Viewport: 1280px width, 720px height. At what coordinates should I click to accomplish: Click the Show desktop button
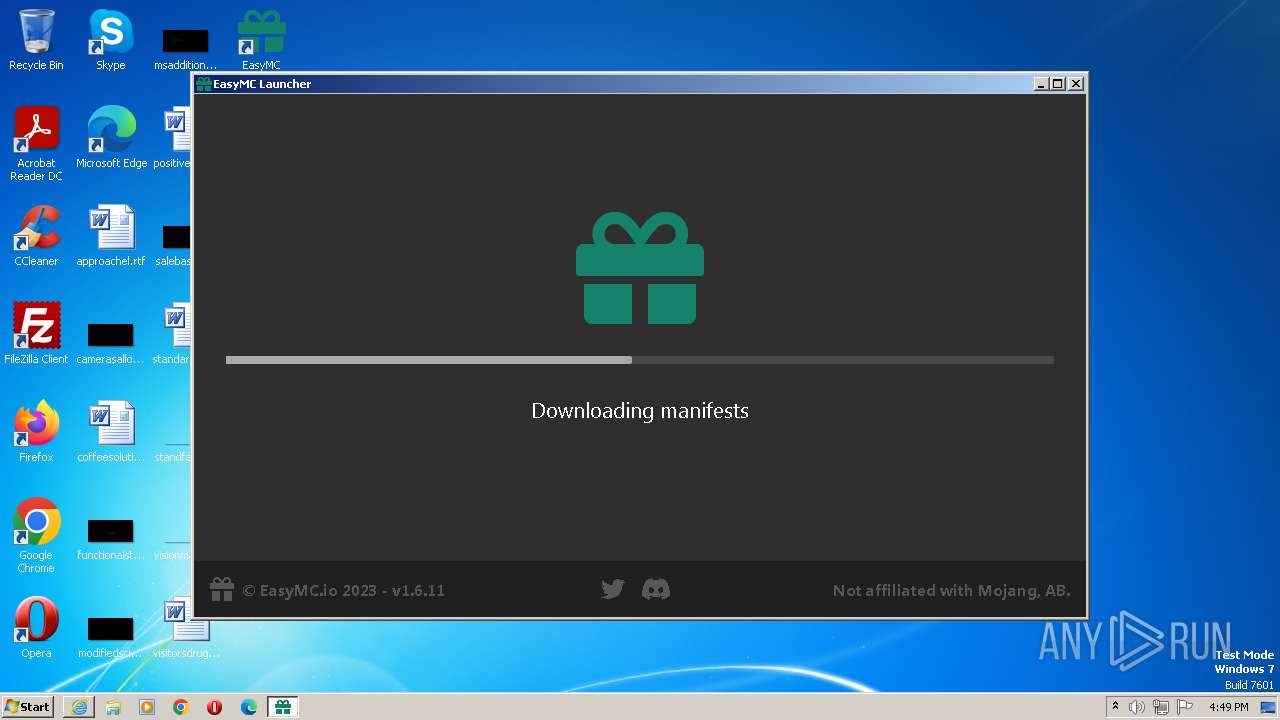1269,707
